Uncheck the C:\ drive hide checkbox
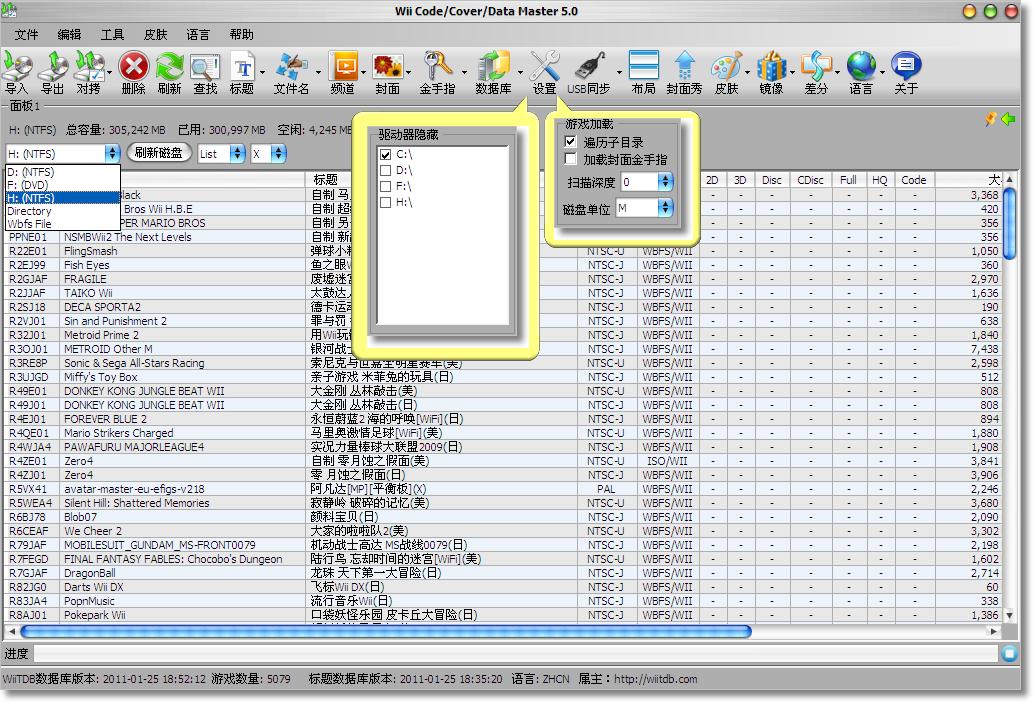 385,155
